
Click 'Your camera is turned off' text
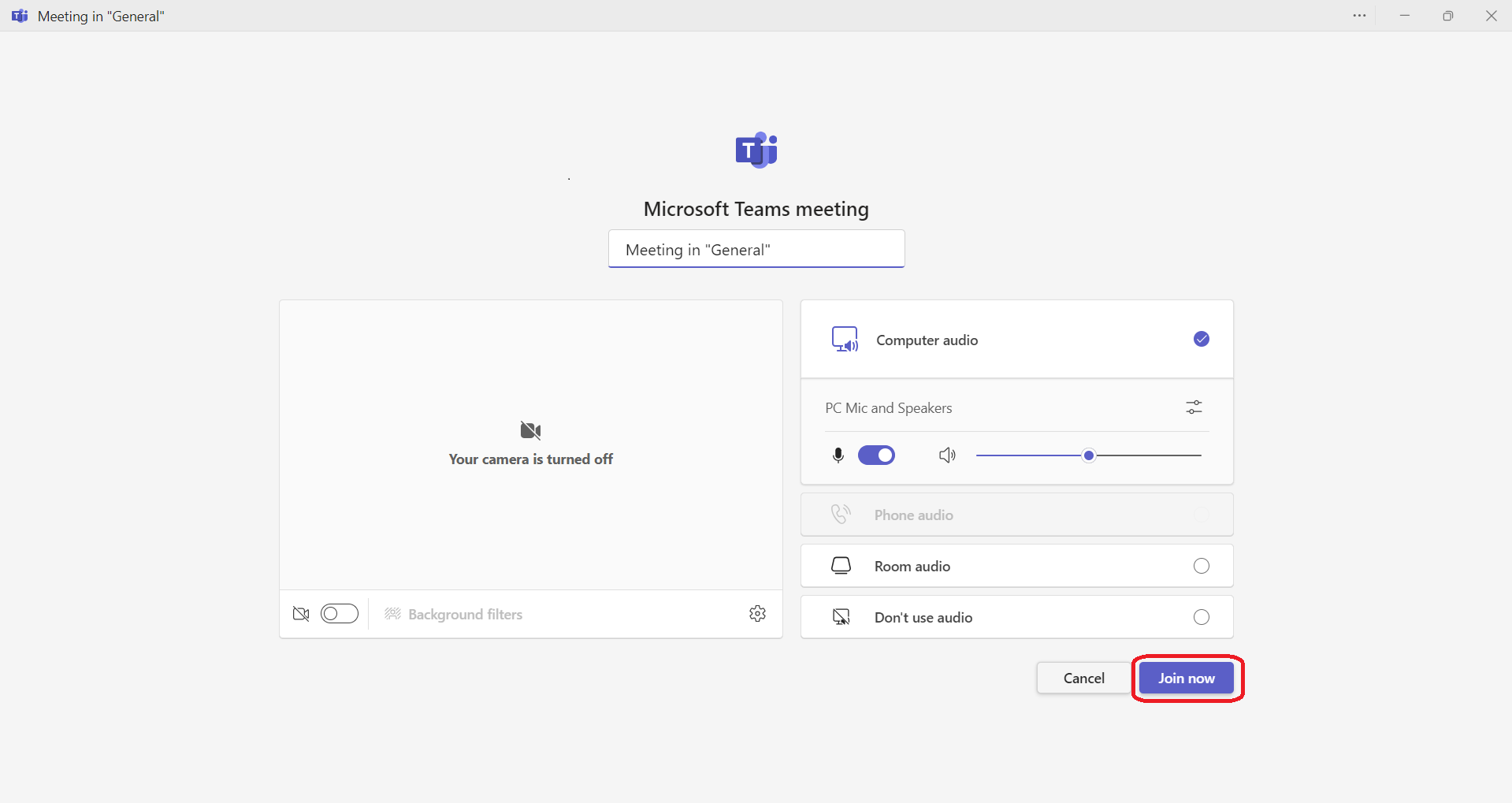pos(530,459)
